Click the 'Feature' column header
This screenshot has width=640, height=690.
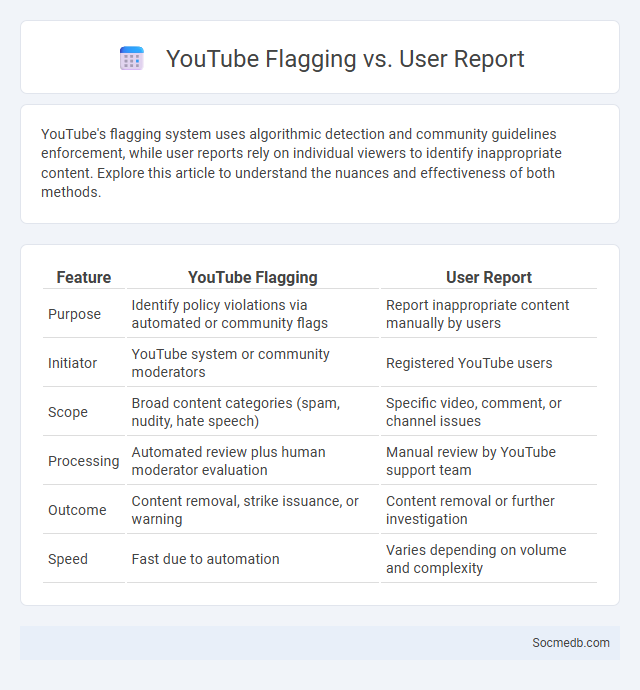click(84, 277)
